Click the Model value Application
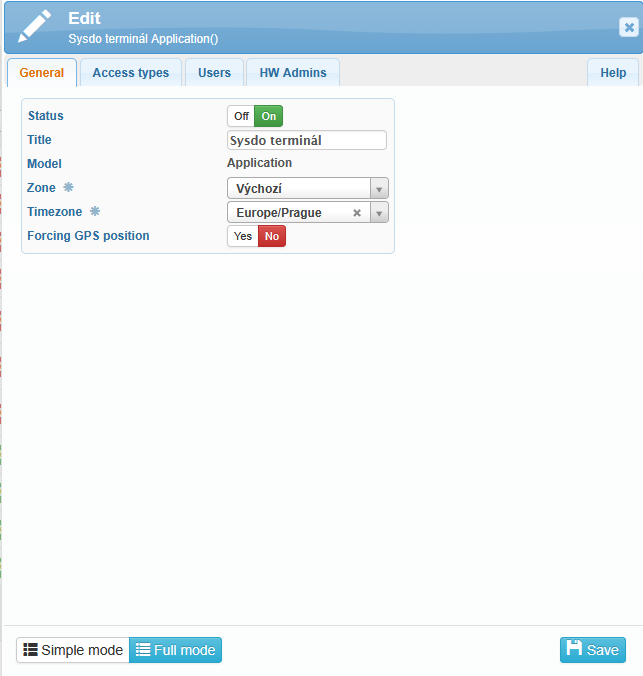The width and height of the screenshot is (643, 676). coord(260,163)
